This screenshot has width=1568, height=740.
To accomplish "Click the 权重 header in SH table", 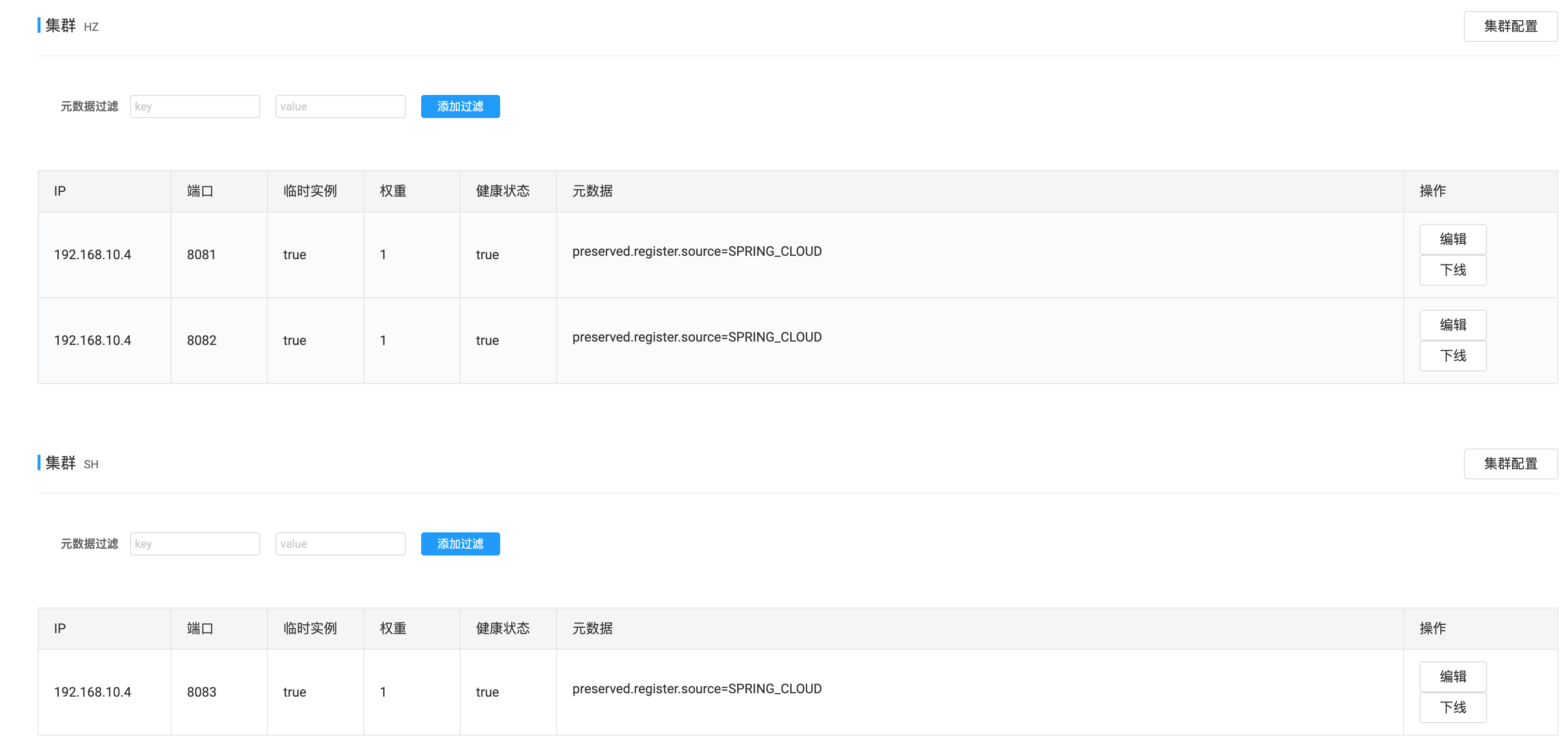I will click(x=393, y=629).
